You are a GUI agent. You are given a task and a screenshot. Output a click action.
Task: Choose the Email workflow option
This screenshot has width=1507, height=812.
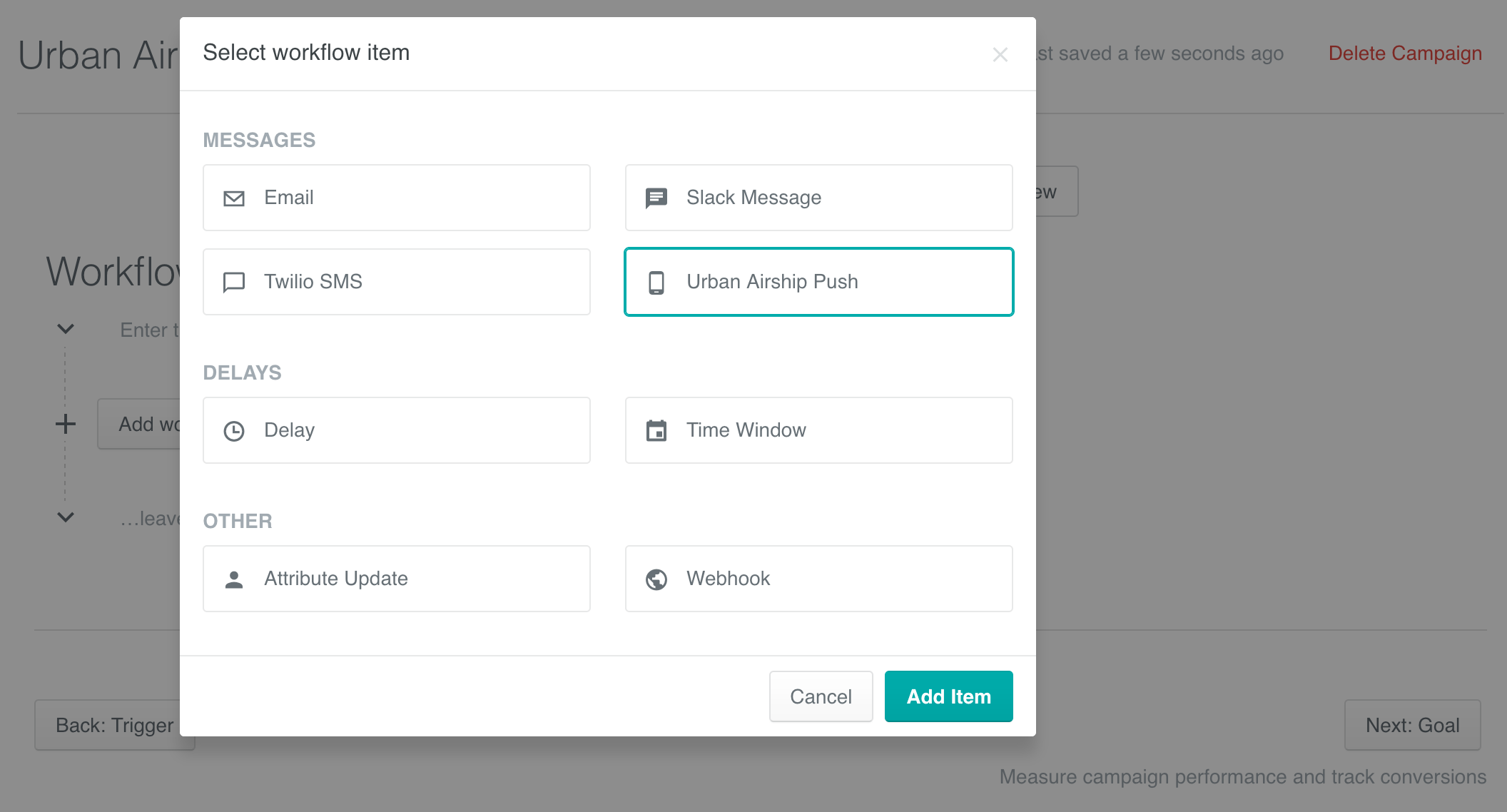[396, 198]
